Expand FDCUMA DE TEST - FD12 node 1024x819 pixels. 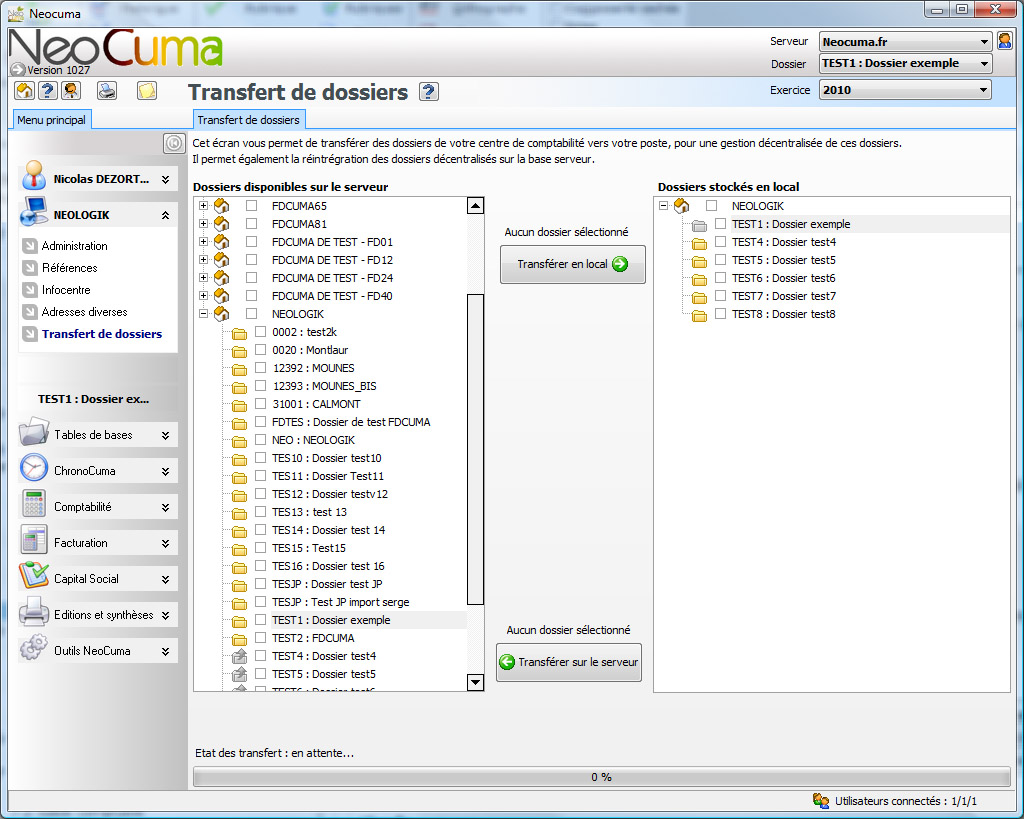(x=204, y=259)
